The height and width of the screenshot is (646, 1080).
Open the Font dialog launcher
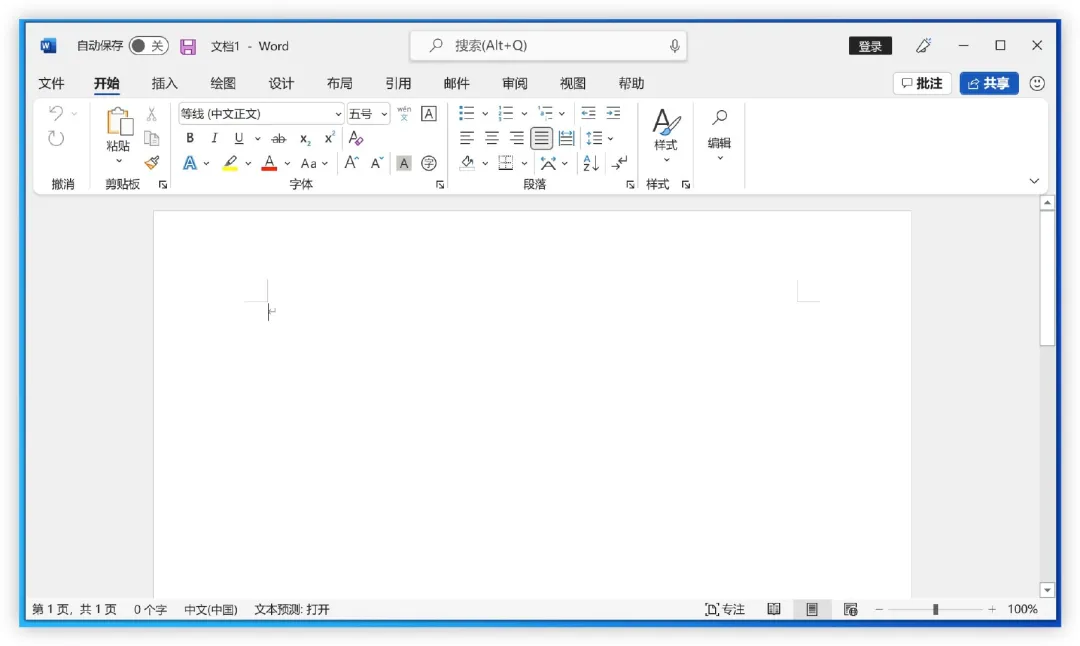[440, 185]
